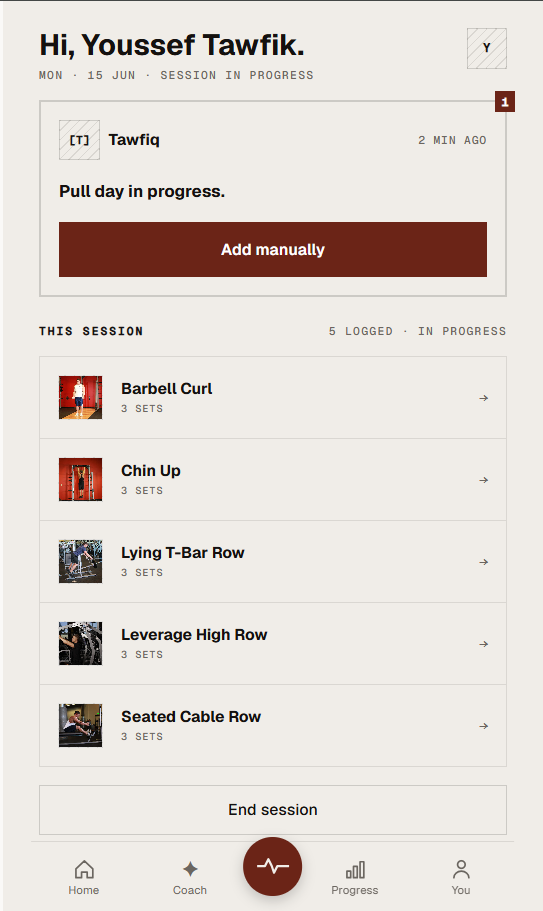Click the Y profile avatar
The width and height of the screenshot is (543, 911).
point(487,48)
